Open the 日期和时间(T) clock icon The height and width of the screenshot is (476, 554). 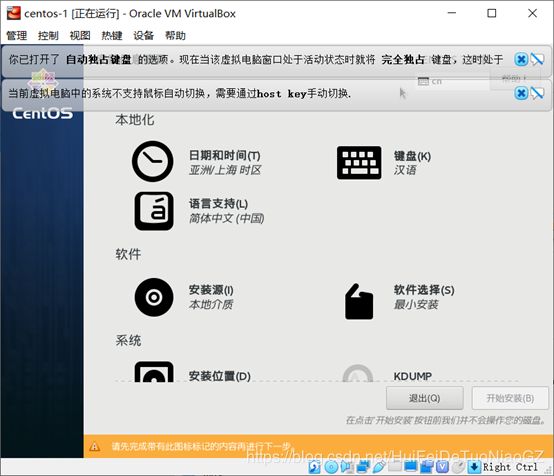pyautogui.click(x=153, y=161)
